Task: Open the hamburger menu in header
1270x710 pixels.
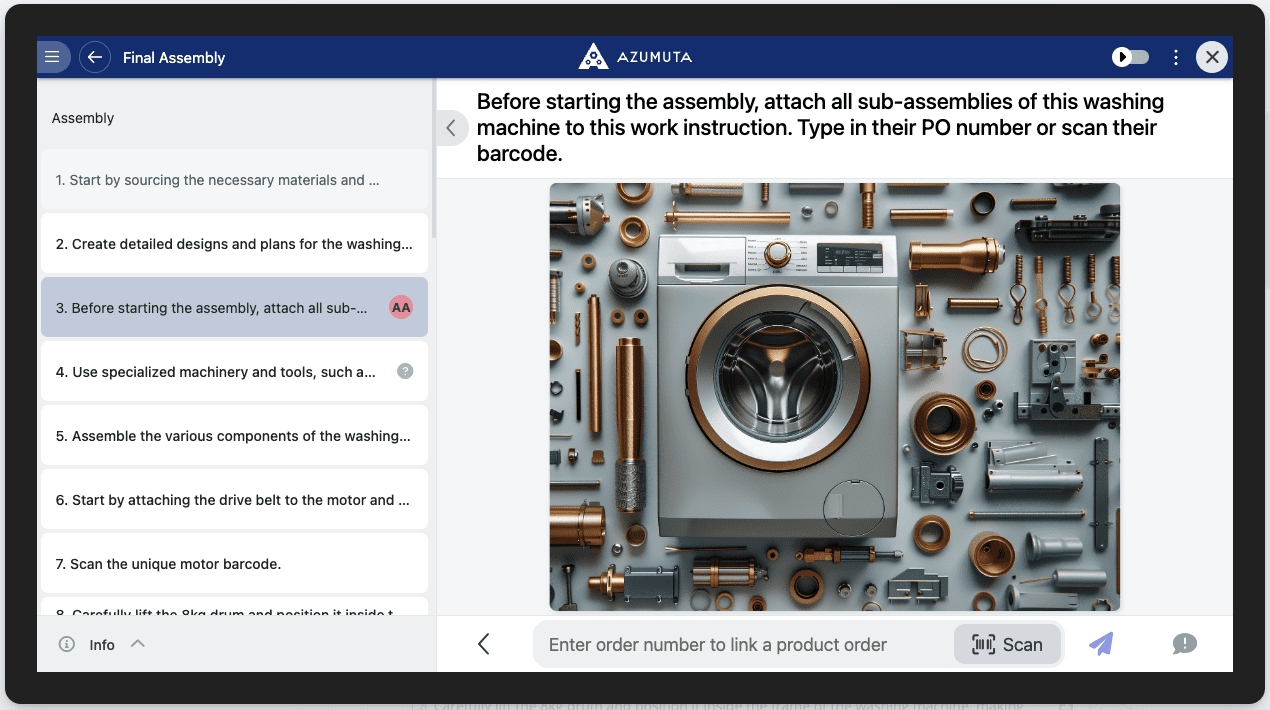Action: 53,57
